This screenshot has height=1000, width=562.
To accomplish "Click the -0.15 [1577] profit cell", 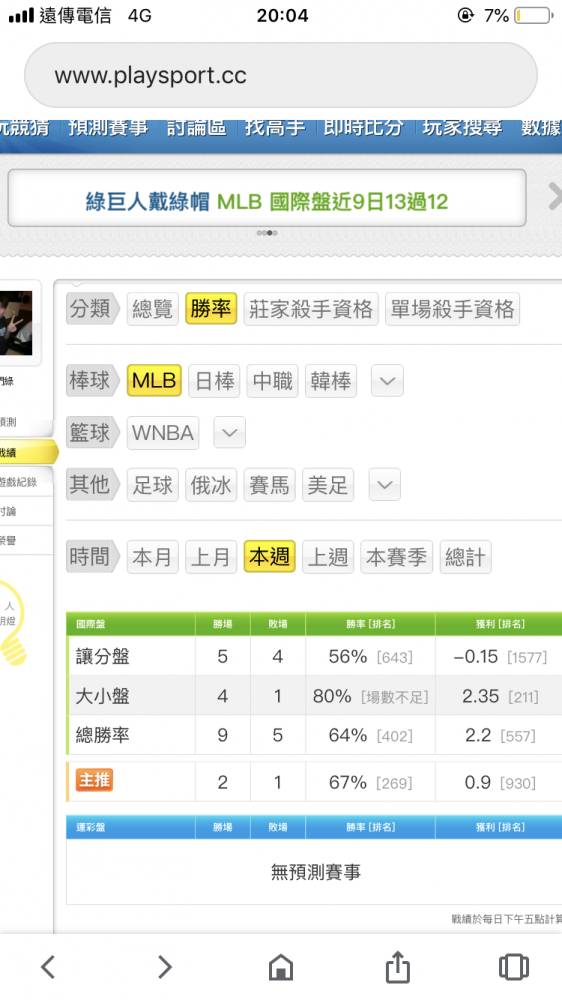I will coord(499,656).
